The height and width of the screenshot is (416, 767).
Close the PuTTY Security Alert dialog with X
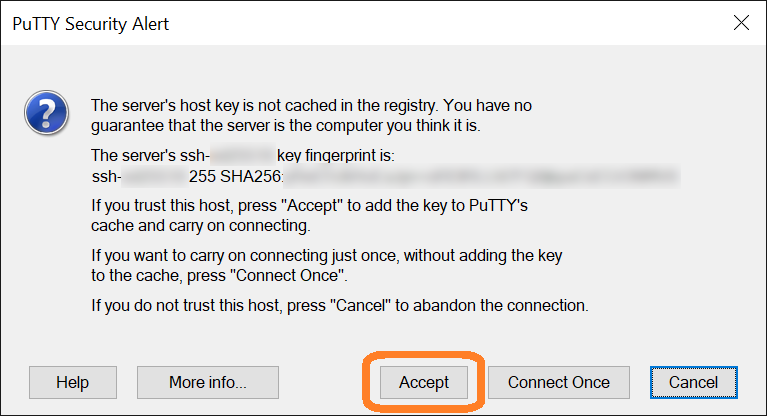[741, 23]
